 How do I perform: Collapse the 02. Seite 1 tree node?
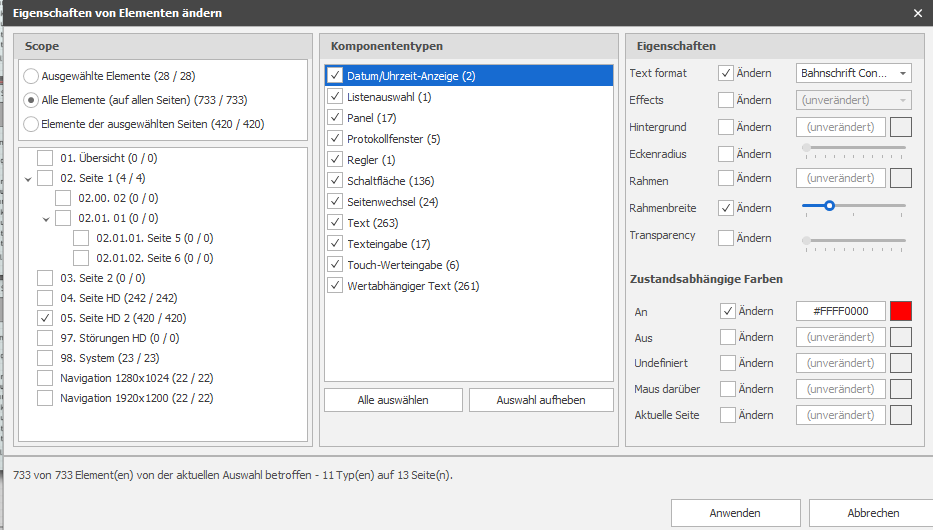(x=28, y=178)
